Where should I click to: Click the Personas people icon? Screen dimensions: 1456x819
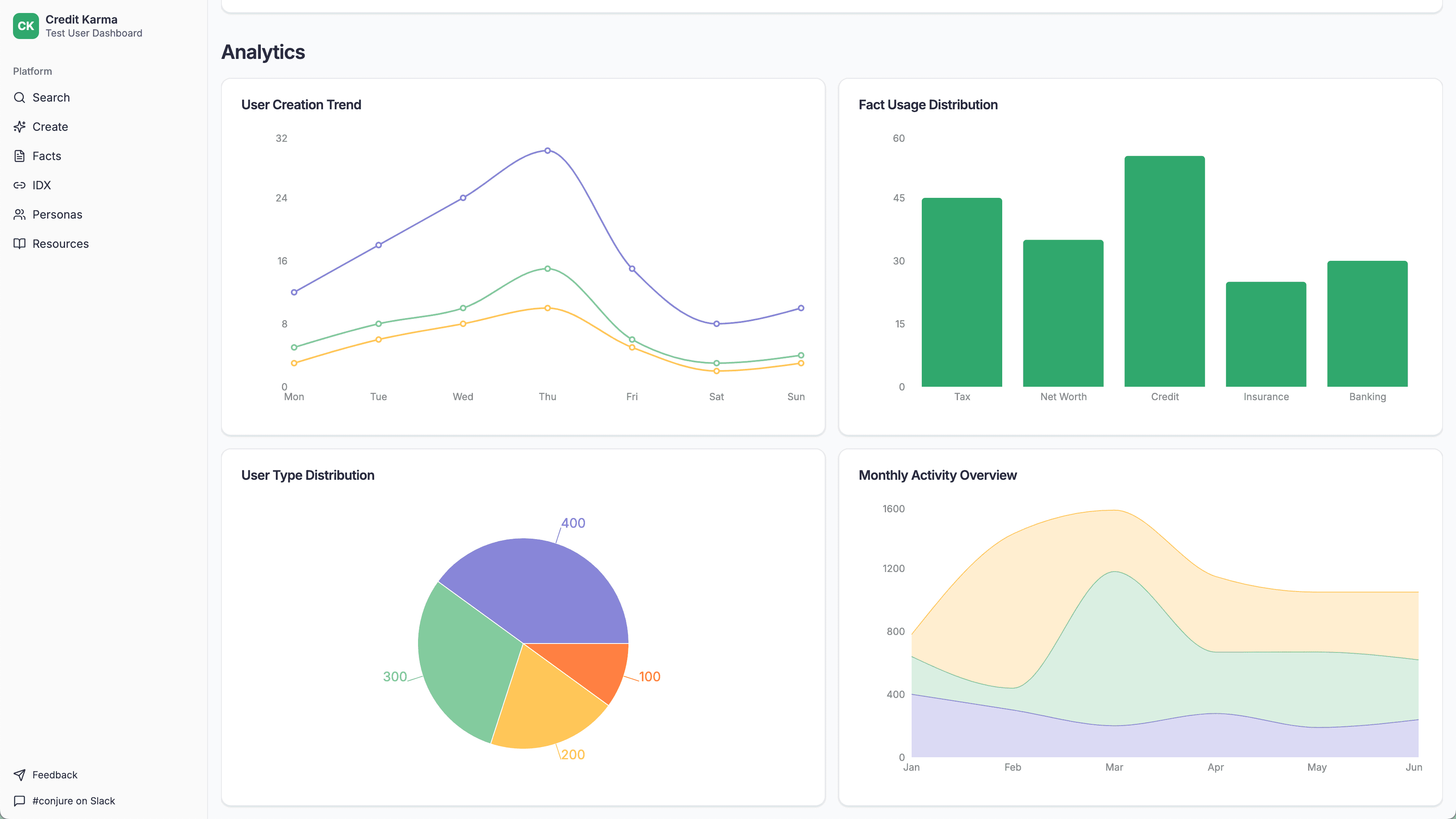click(x=20, y=214)
